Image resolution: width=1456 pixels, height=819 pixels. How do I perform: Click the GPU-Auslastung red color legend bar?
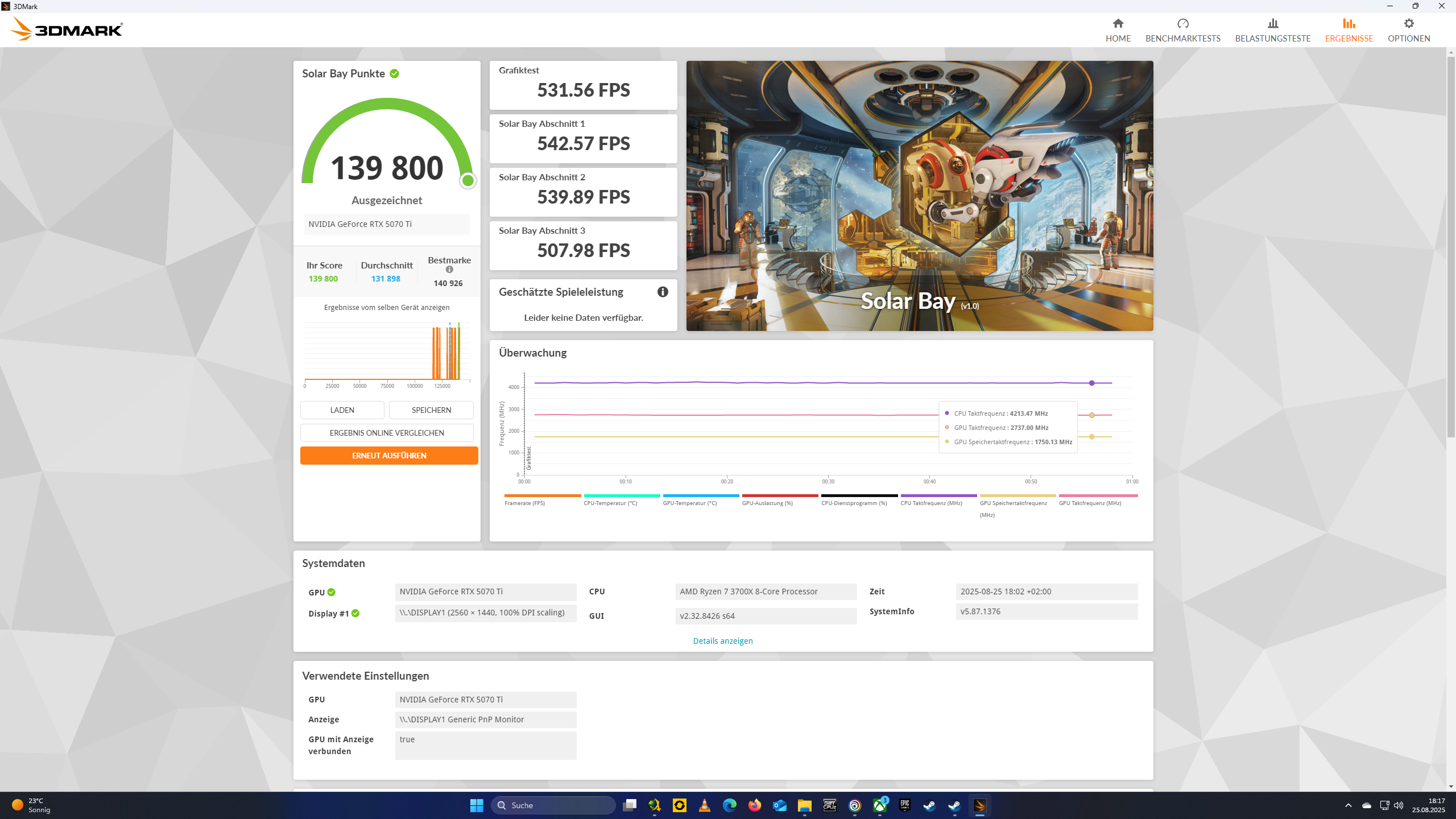pos(780,495)
